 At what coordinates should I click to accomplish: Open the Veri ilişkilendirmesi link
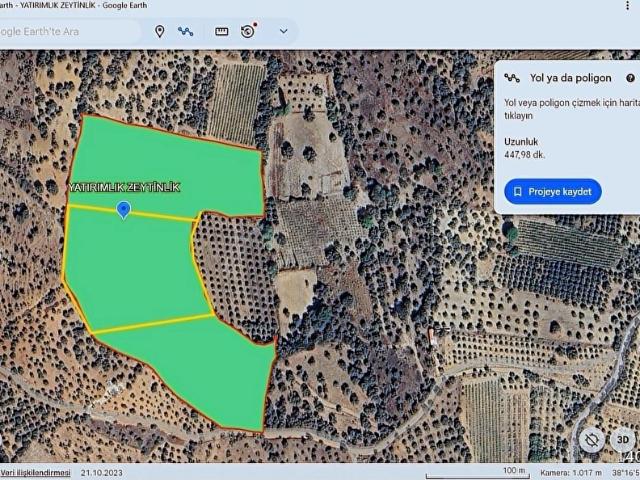35,473
